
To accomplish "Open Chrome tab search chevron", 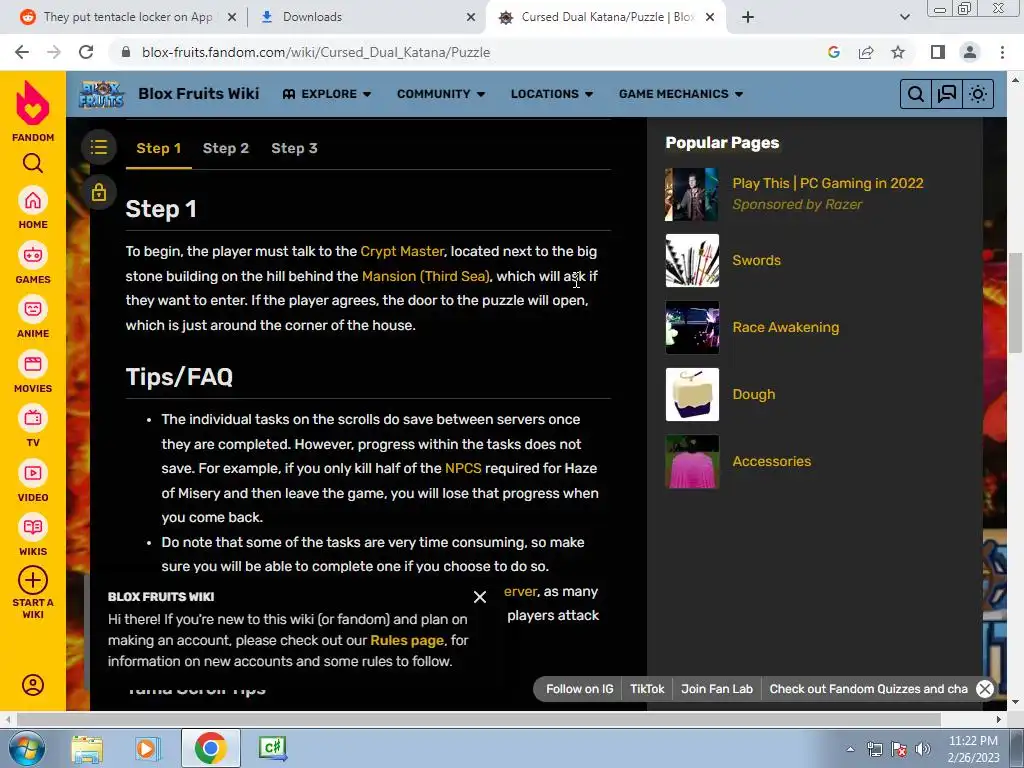I will pos(904,17).
